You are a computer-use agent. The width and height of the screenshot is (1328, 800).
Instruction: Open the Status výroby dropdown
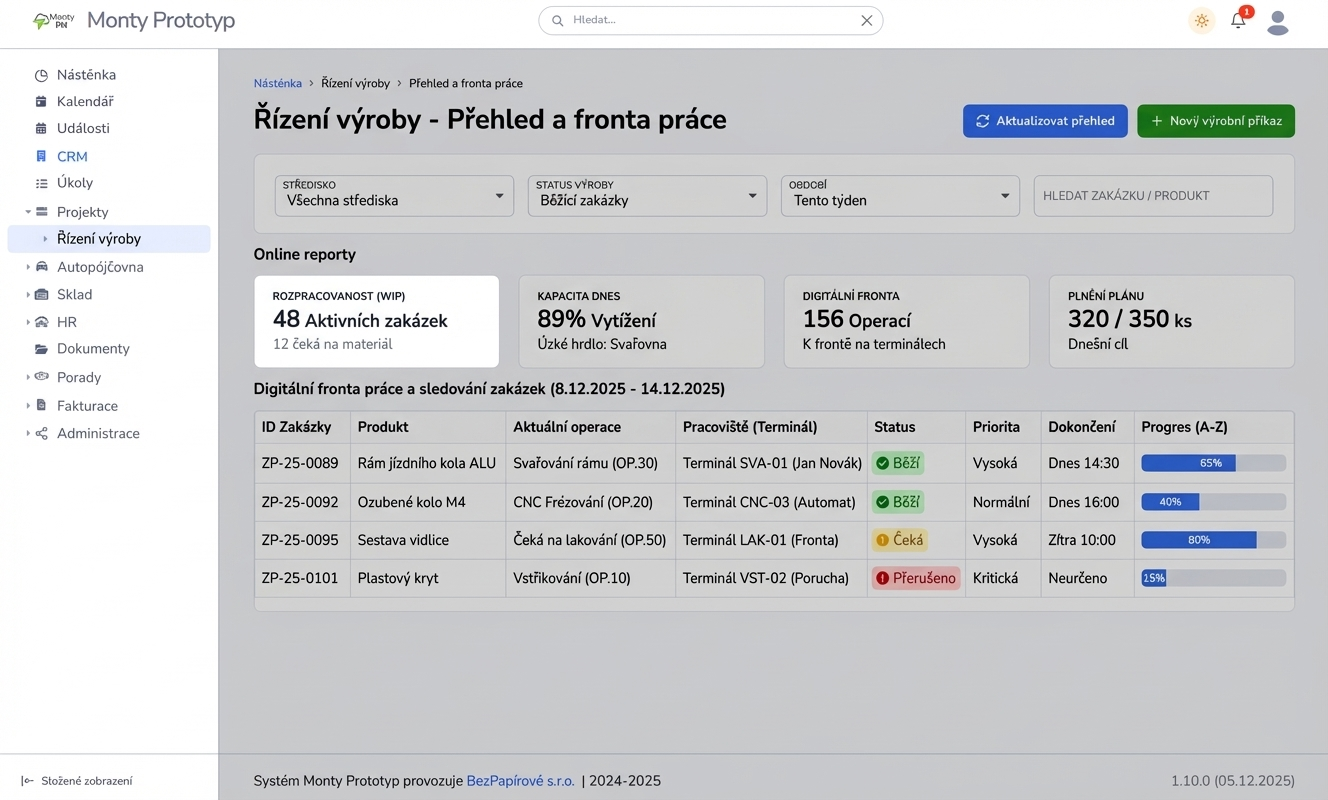coord(646,196)
